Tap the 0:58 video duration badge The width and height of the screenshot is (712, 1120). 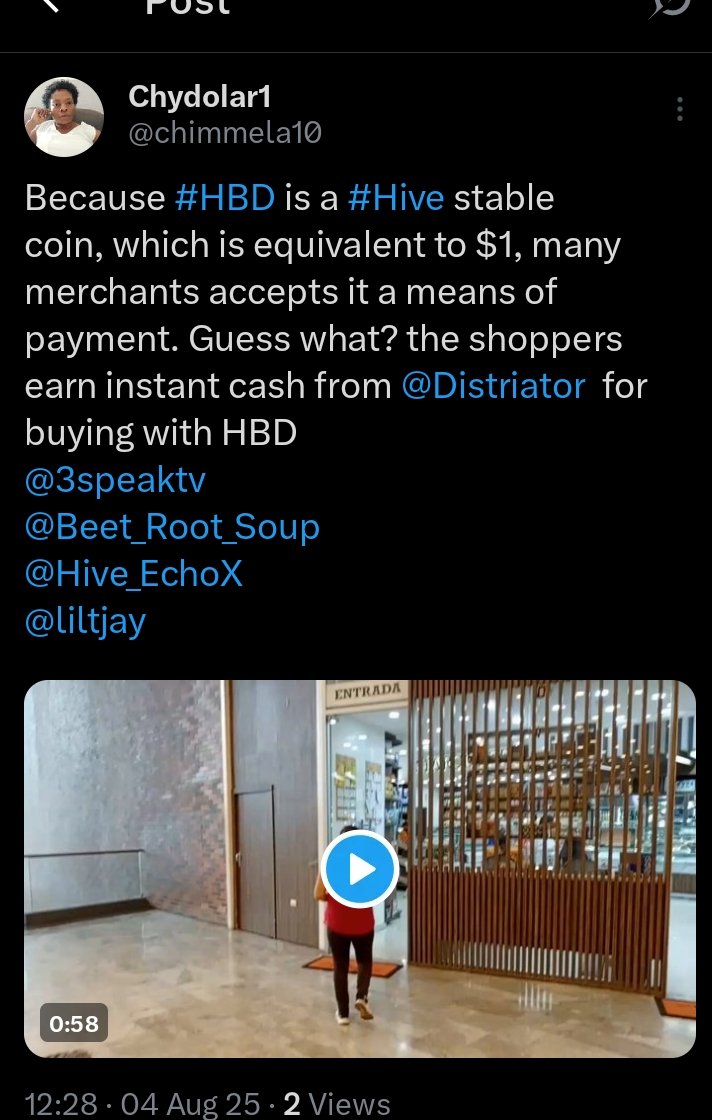tap(74, 1023)
